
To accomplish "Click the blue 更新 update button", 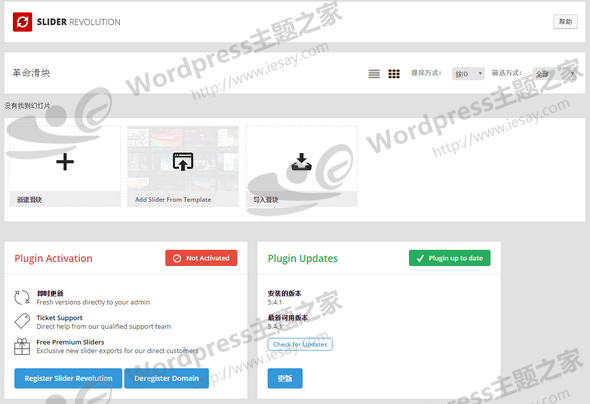I will pos(285,378).
